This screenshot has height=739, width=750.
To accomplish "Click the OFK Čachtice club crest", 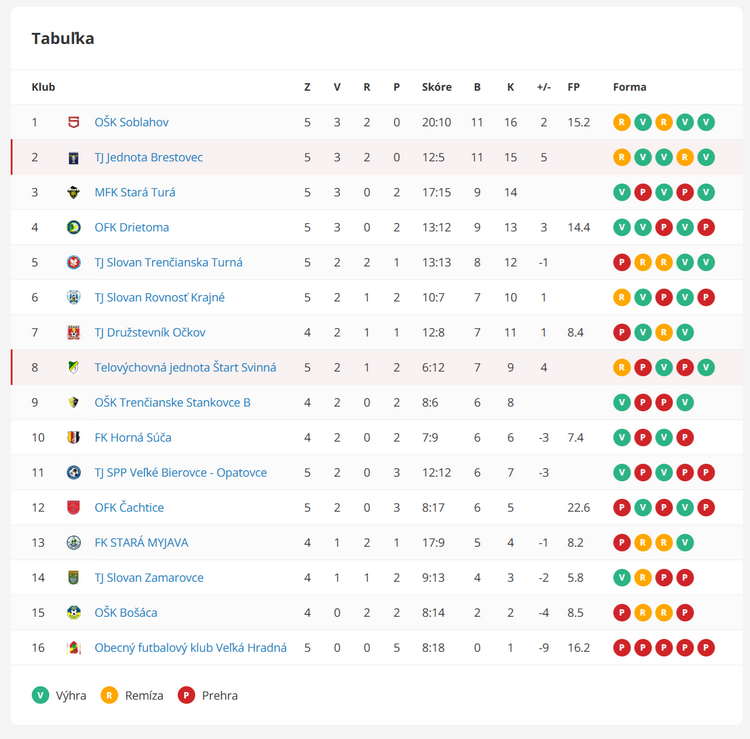I will (x=73, y=507).
